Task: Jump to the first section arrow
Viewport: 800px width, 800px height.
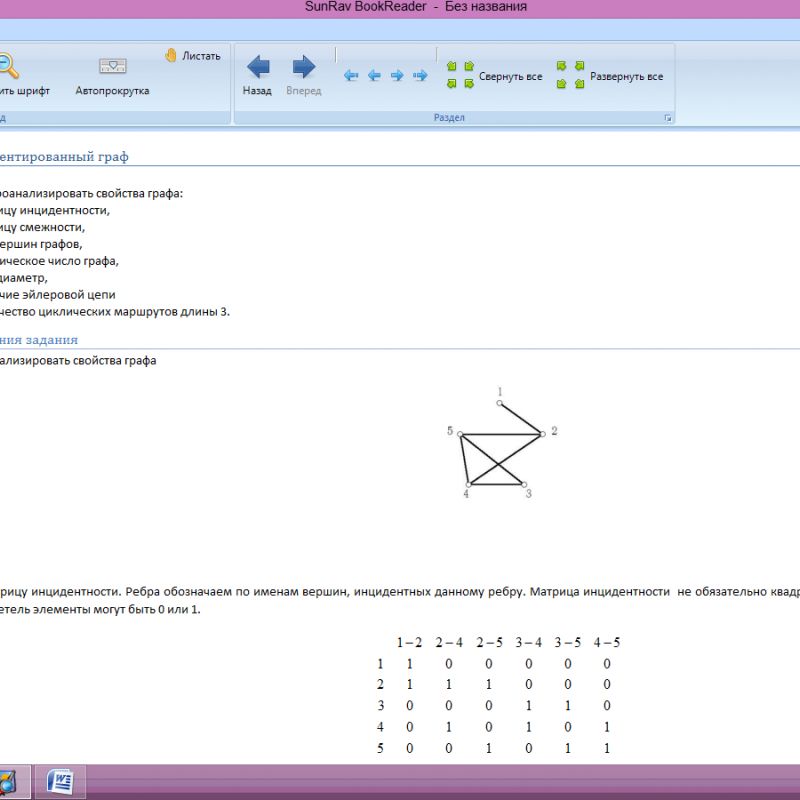Action: tap(351, 76)
